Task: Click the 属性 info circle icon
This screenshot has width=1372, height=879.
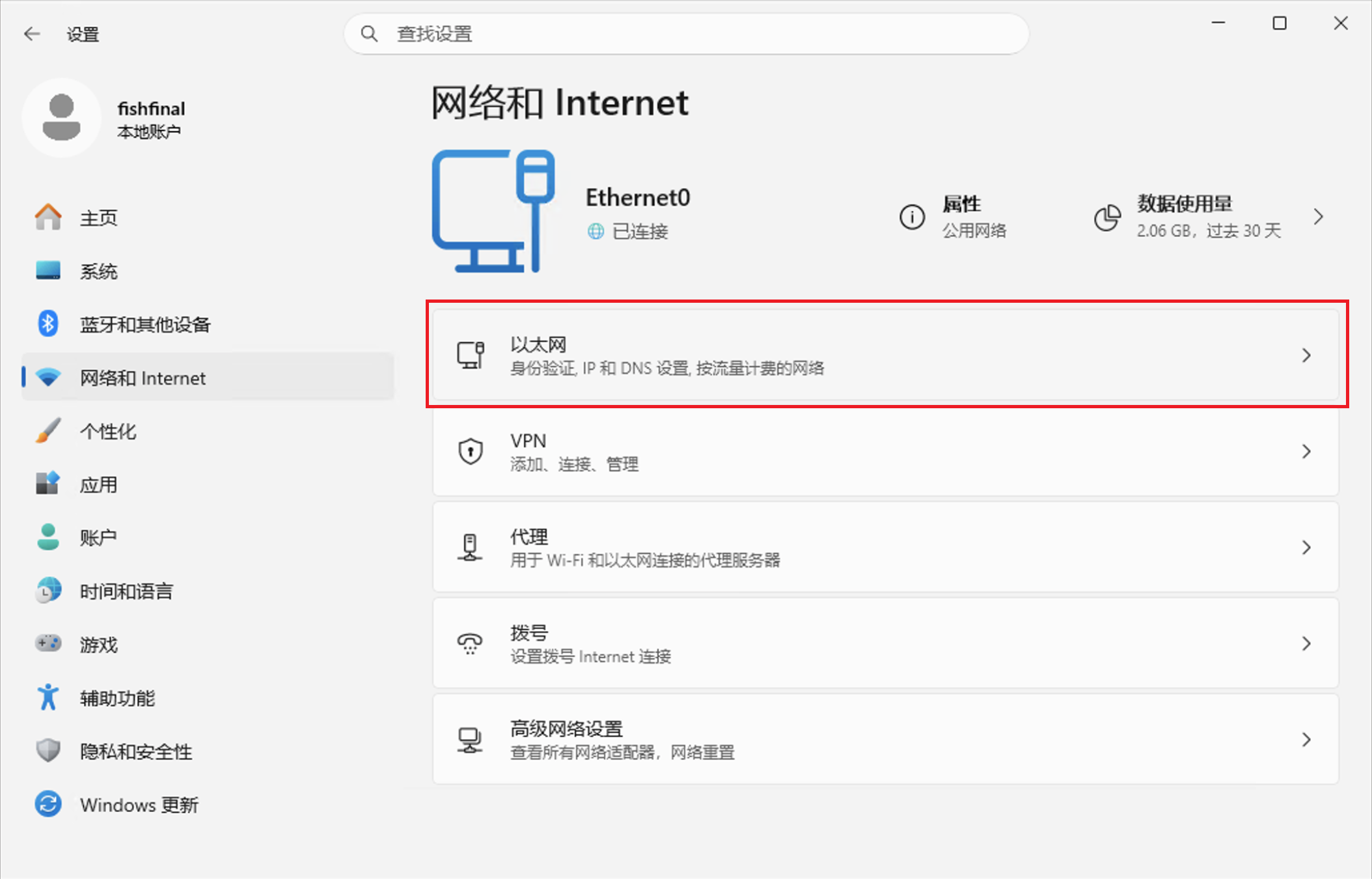Action: coord(912,217)
